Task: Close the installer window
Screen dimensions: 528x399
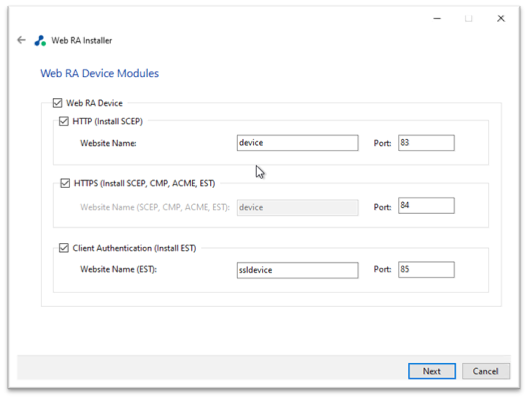Action: (x=501, y=19)
